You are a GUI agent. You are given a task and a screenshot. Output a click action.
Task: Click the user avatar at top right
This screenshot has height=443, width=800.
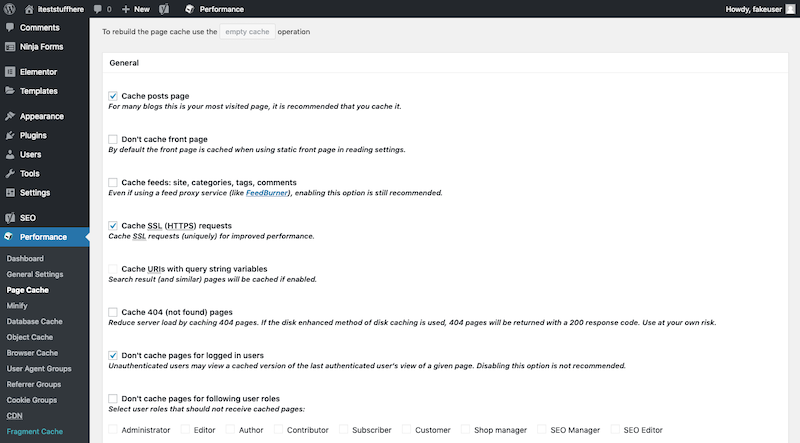pos(790,9)
